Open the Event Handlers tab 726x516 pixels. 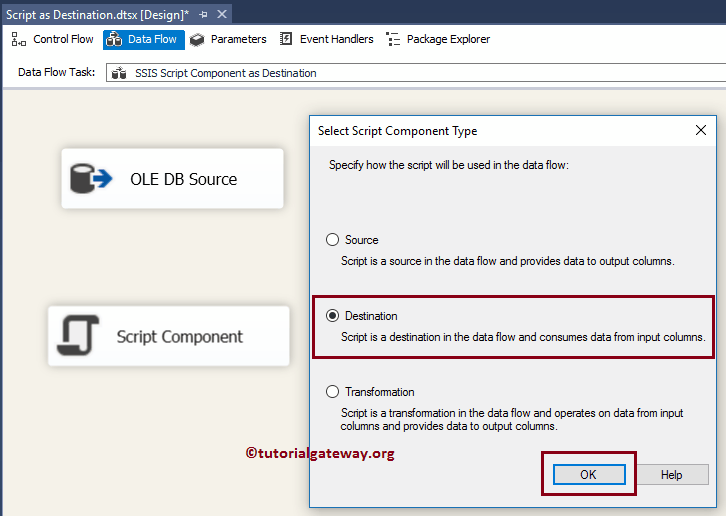click(x=327, y=39)
